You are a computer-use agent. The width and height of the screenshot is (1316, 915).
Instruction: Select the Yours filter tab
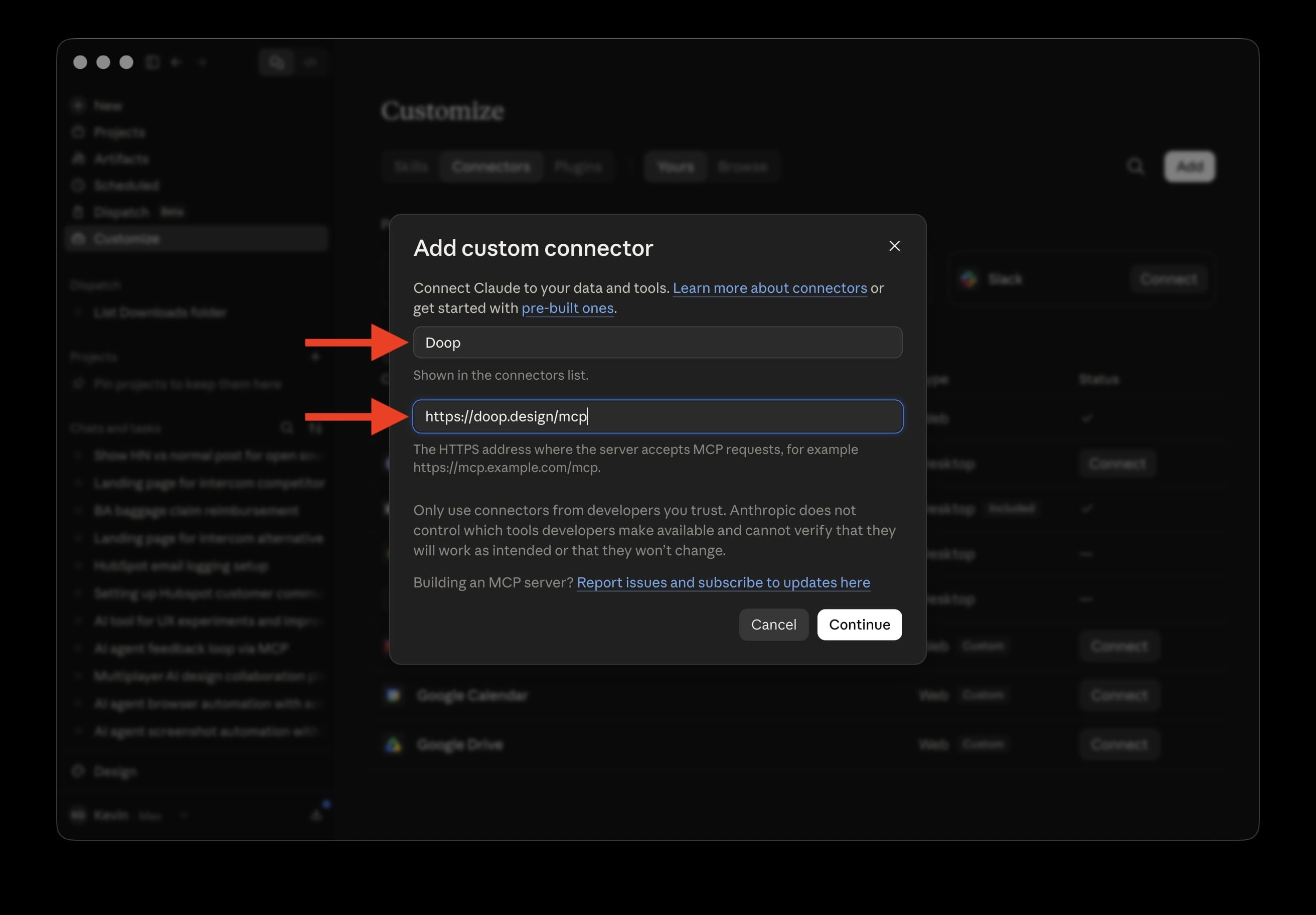pyautogui.click(x=675, y=166)
